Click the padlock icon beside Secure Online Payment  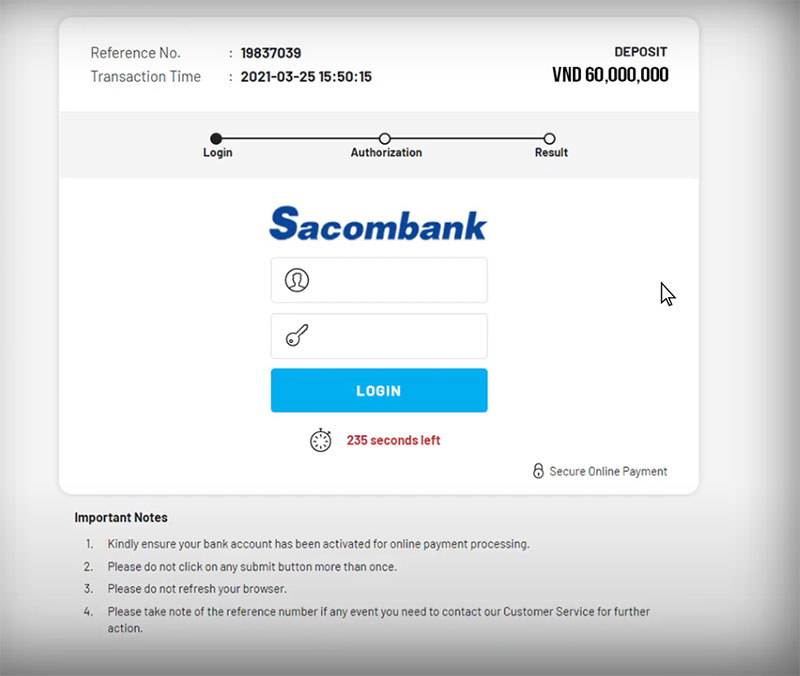[x=538, y=471]
